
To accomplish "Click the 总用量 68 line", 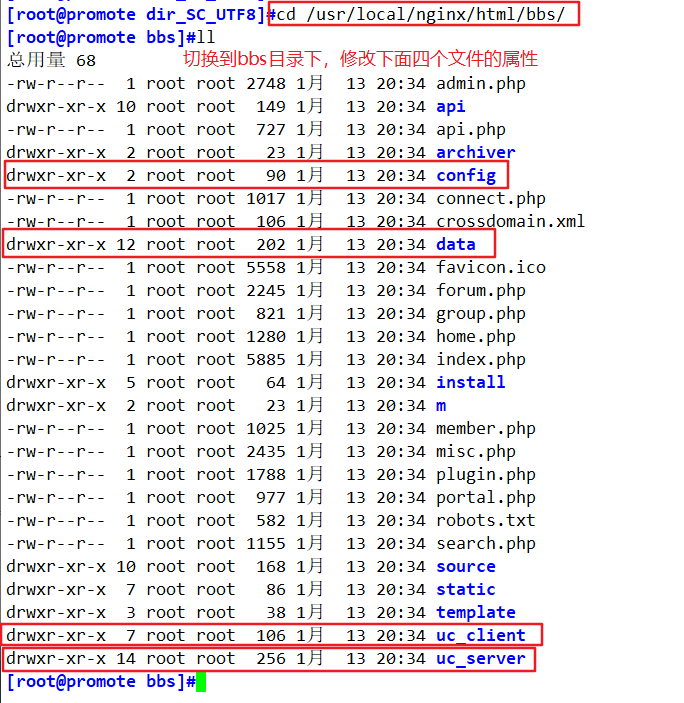I will pyautogui.click(x=51, y=60).
